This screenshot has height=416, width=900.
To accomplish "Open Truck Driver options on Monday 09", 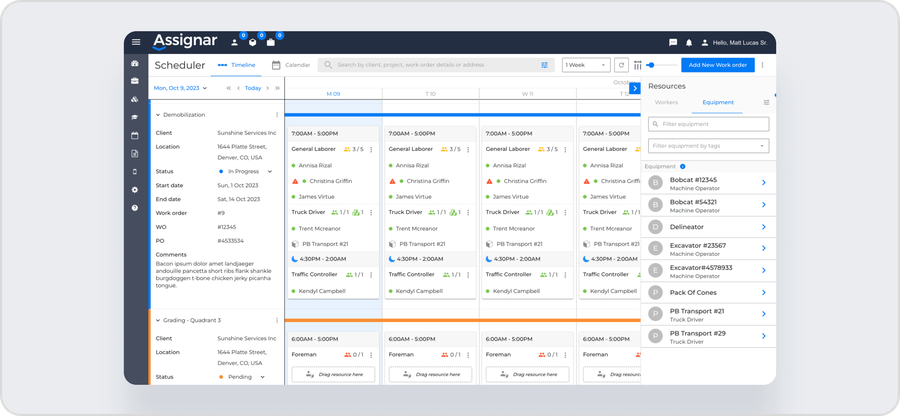I will (371, 212).
